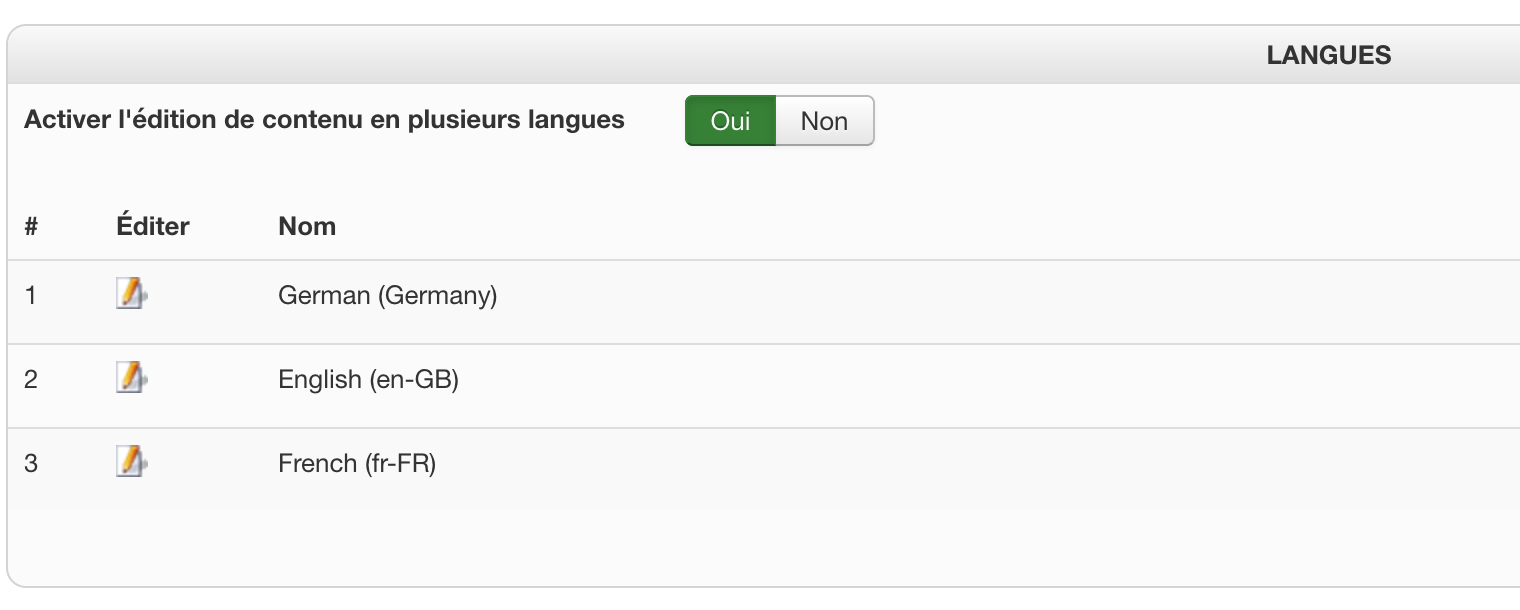
Task: Click the # column header
Action: coord(31,226)
